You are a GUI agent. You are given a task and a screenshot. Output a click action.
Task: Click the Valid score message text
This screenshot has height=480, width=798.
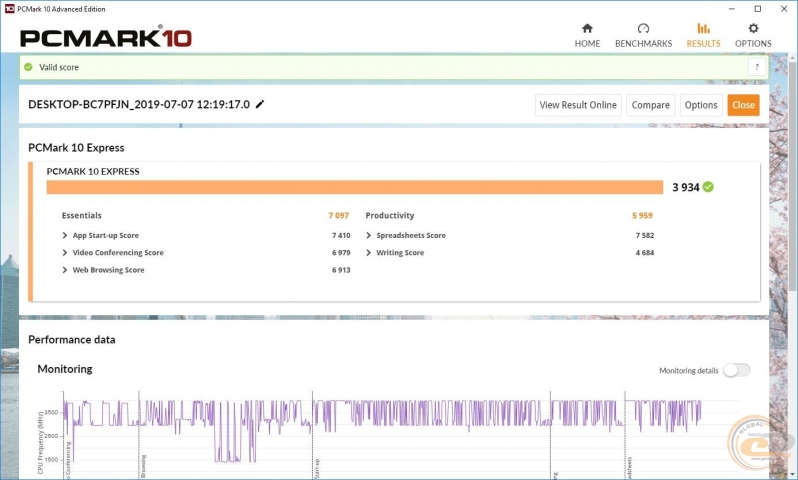tap(59, 67)
